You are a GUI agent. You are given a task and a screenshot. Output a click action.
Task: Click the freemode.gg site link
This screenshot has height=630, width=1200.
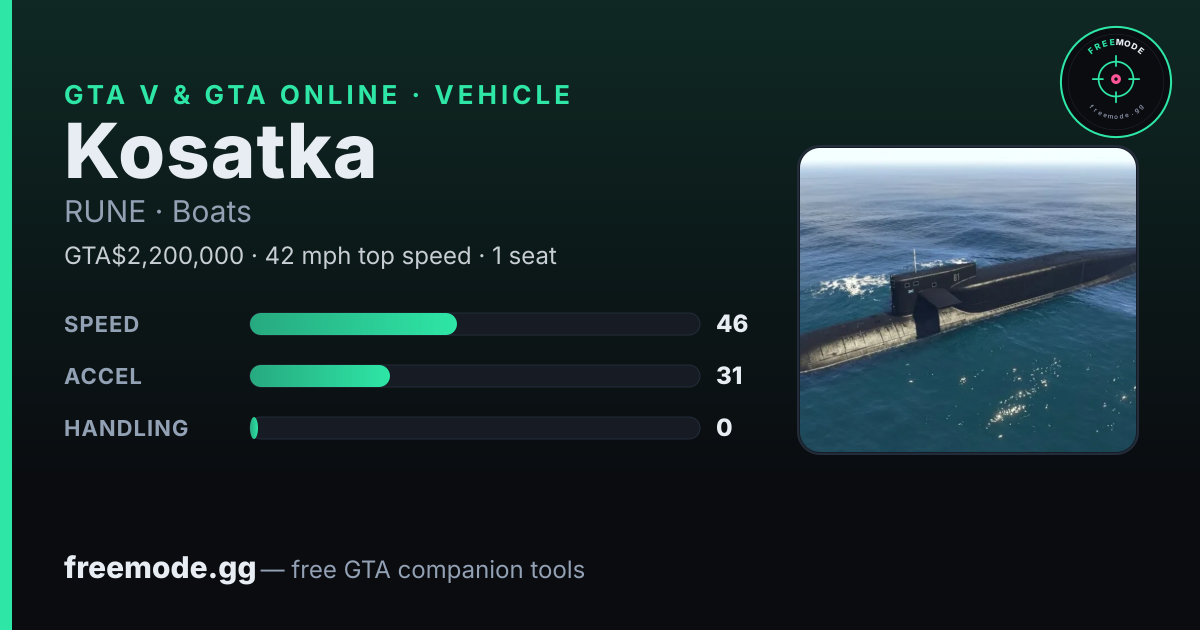(160, 569)
